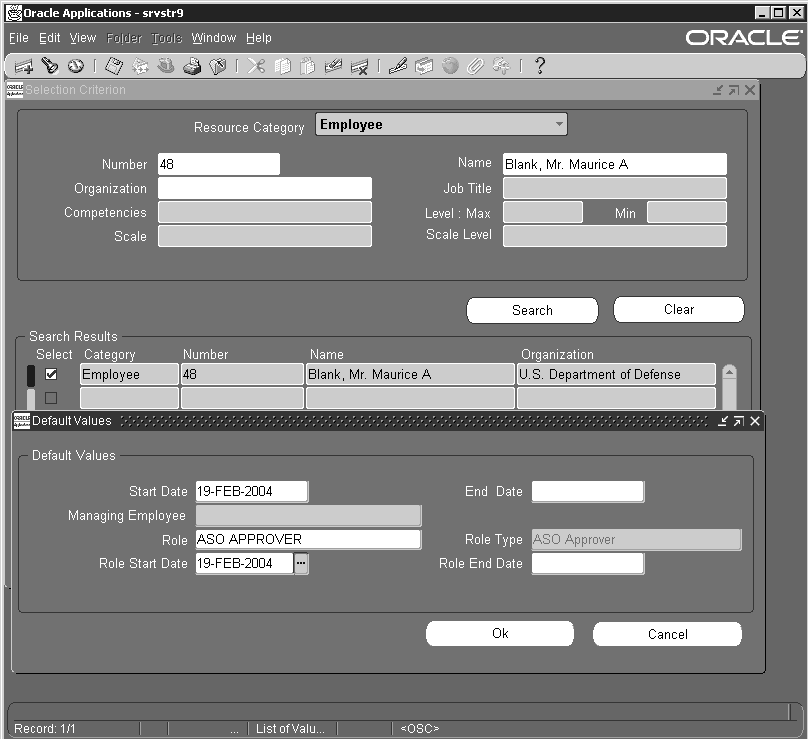This screenshot has height=739, width=808.
Task: Open the File menu
Action: tap(19, 38)
